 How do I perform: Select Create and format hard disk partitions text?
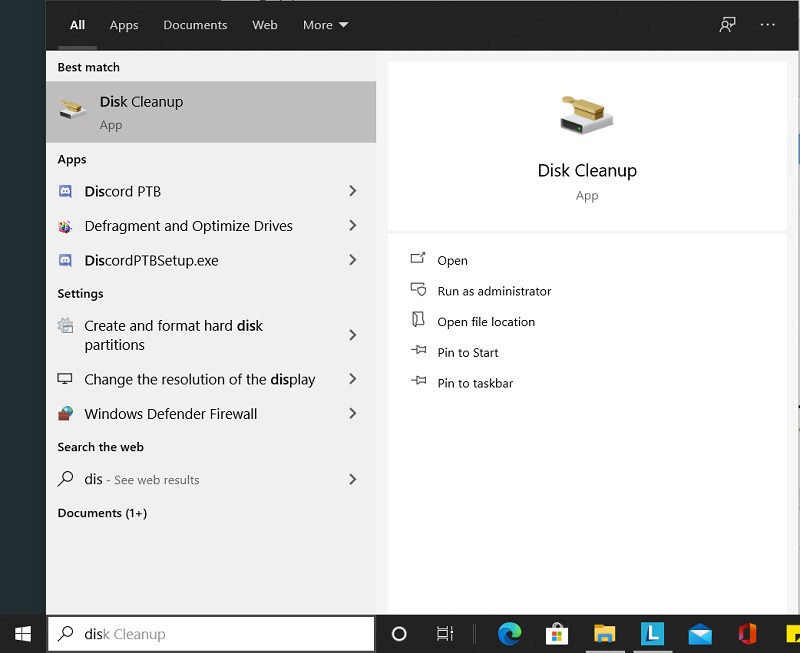(173, 335)
